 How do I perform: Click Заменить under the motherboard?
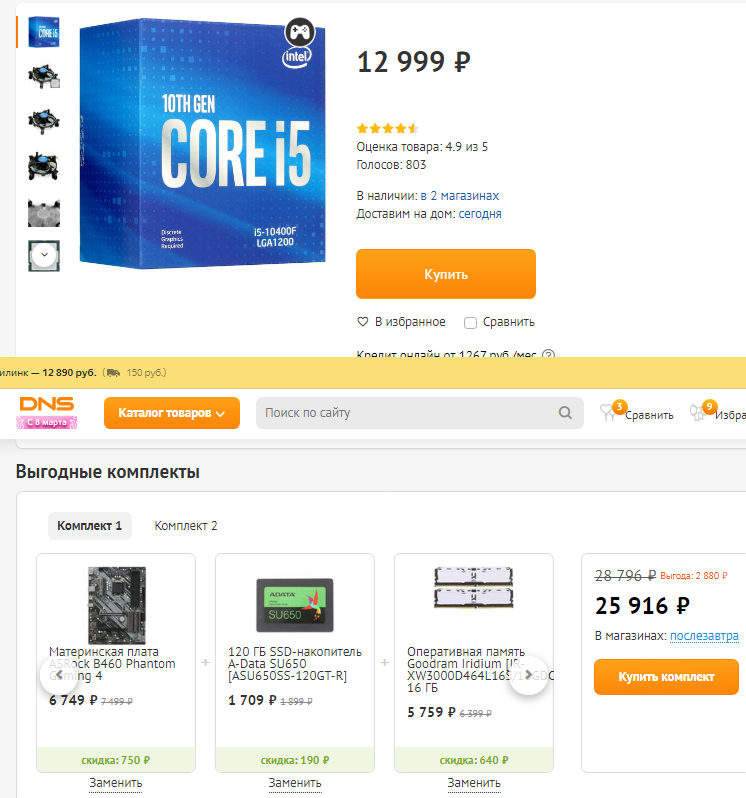(x=116, y=783)
